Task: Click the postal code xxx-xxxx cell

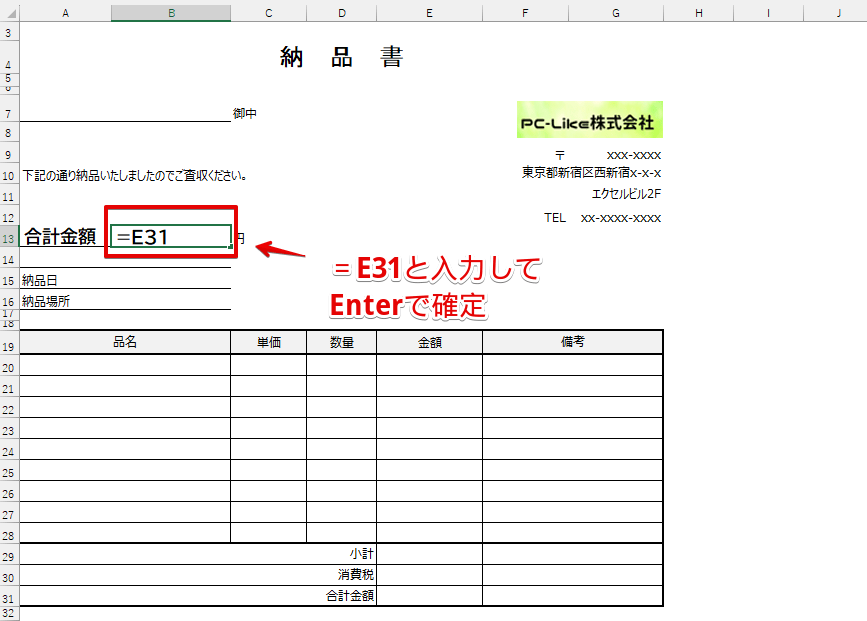Action: [x=634, y=155]
